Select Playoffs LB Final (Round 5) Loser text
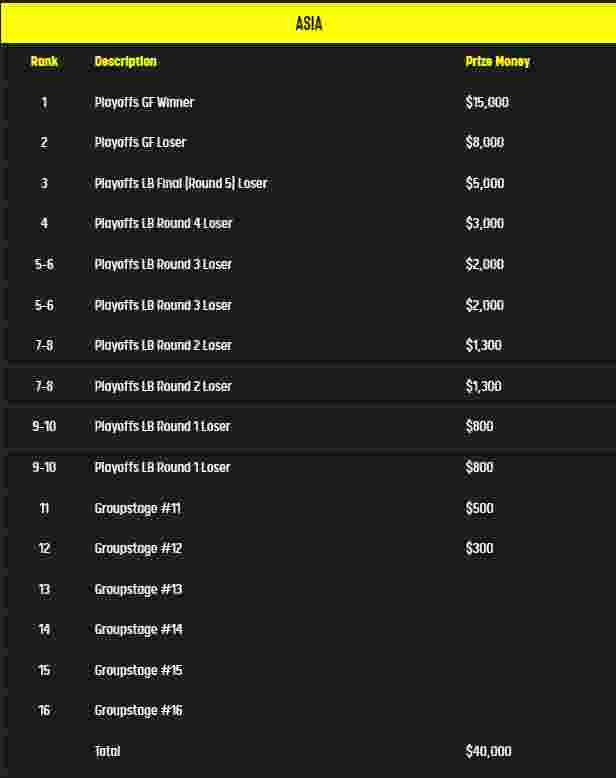The width and height of the screenshot is (616, 778). (x=180, y=183)
